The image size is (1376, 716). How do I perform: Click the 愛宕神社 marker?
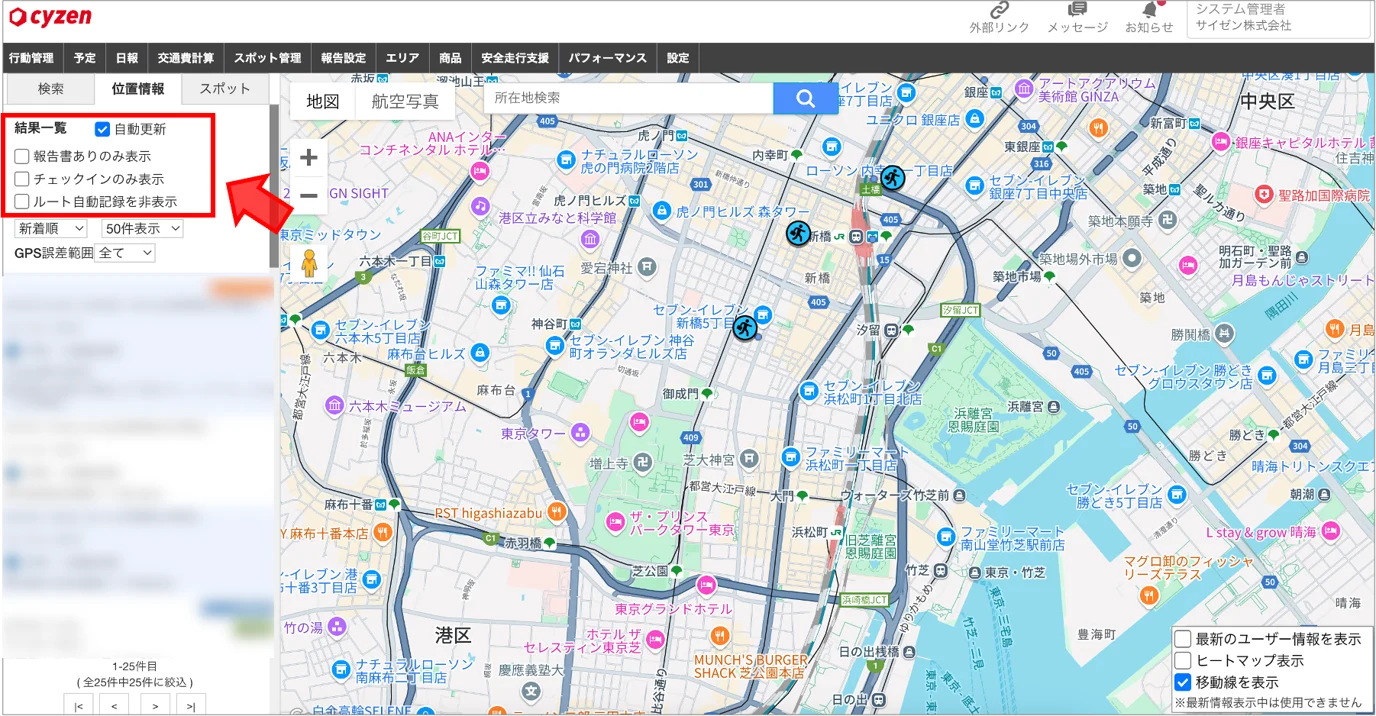tap(646, 267)
